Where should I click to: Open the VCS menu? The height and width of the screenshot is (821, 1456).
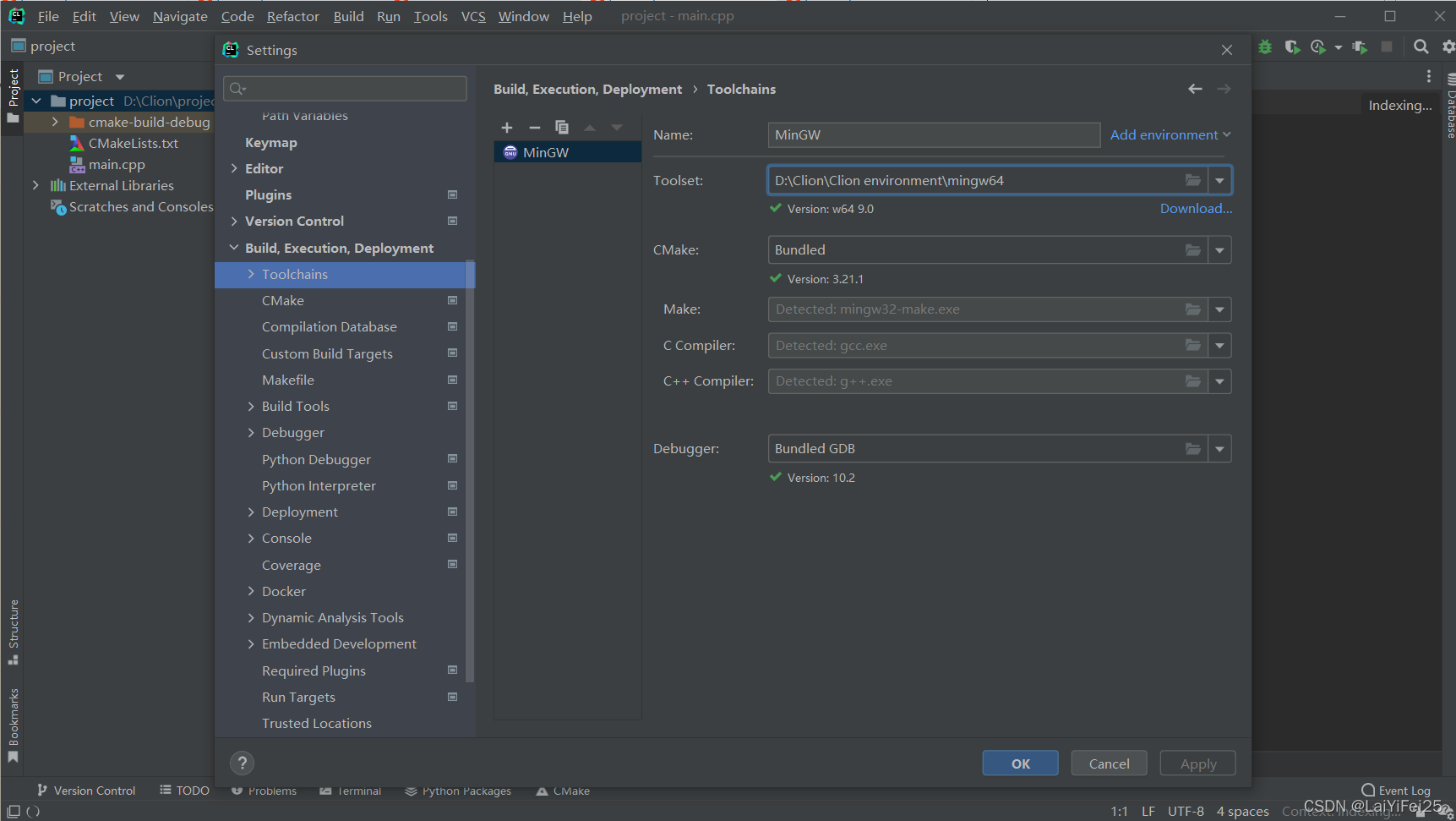(x=473, y=17)
